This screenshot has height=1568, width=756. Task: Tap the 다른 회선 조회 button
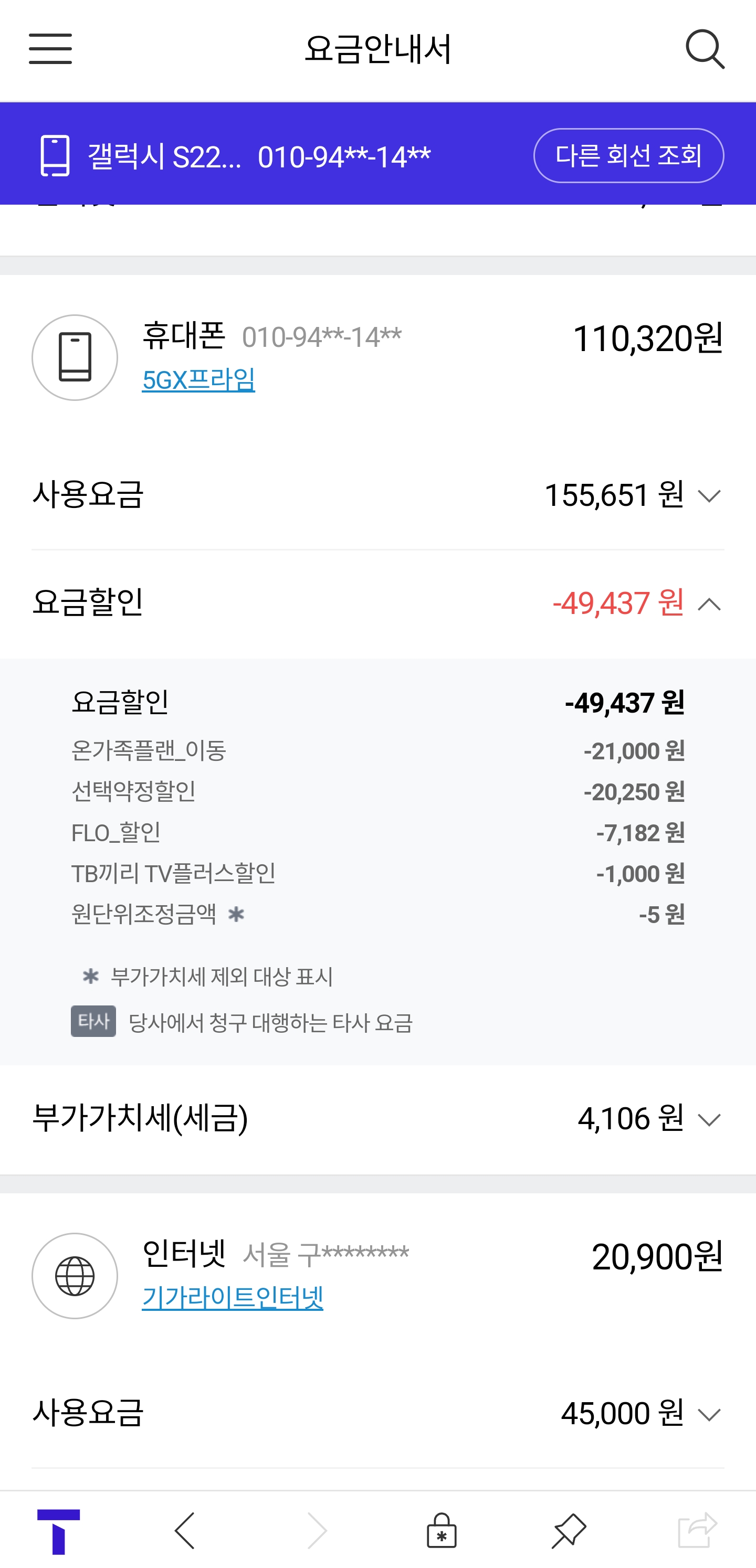tap(628, 156)
